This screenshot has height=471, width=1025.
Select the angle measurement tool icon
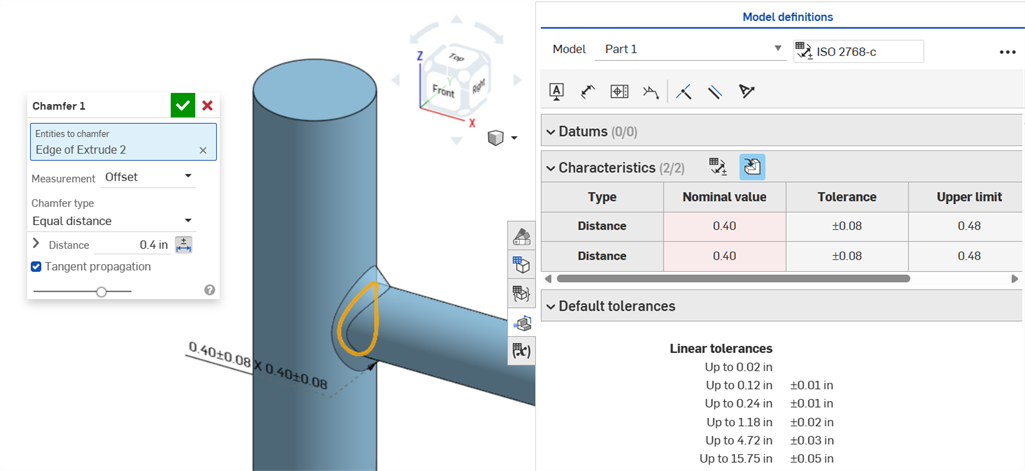point(747,92)
